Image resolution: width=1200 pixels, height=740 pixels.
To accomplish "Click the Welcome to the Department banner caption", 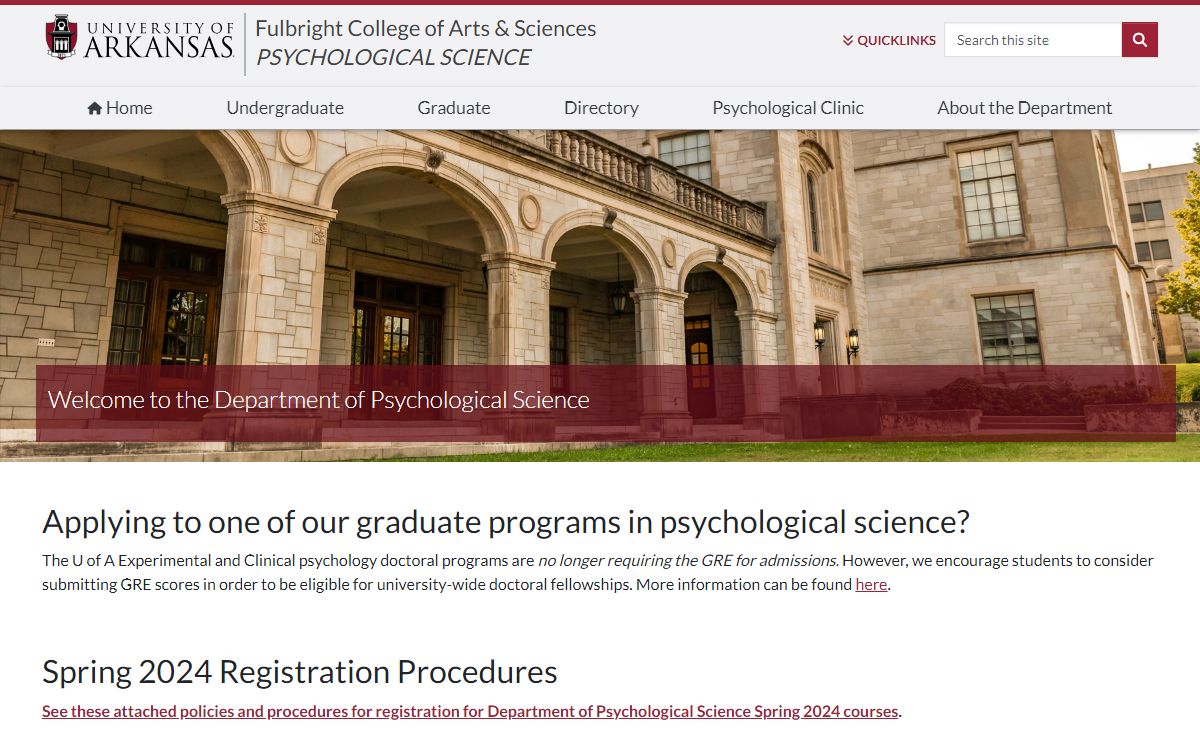I will coord(319,400).
